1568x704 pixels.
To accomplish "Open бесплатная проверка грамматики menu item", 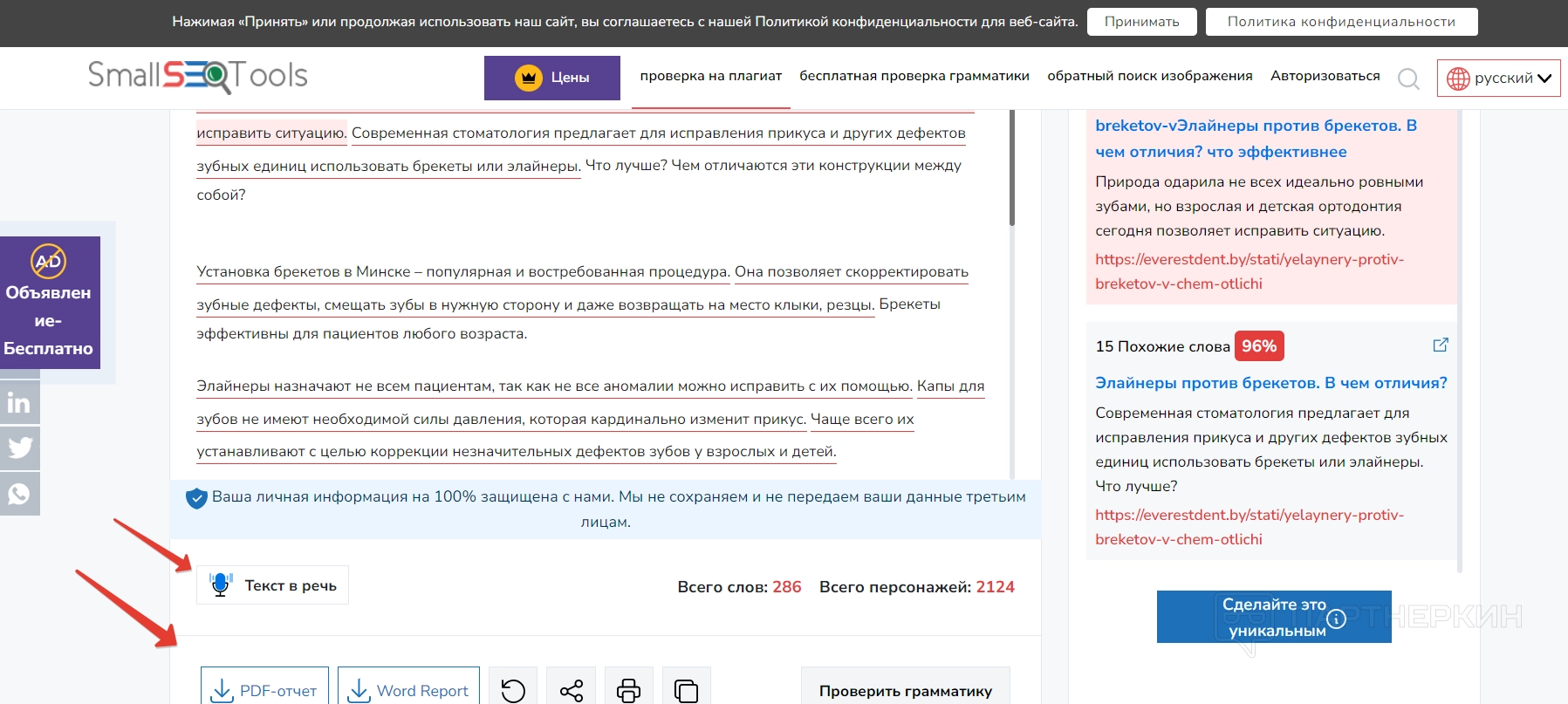I will [x=914, y=76].
